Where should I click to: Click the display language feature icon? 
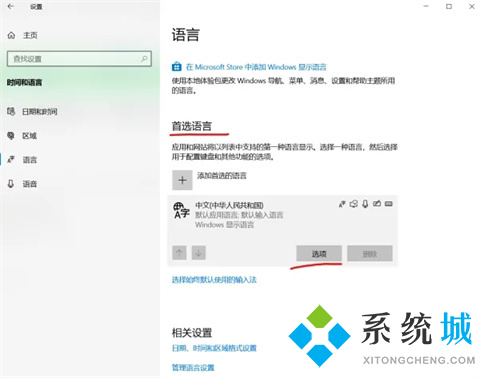pos(342,204)
